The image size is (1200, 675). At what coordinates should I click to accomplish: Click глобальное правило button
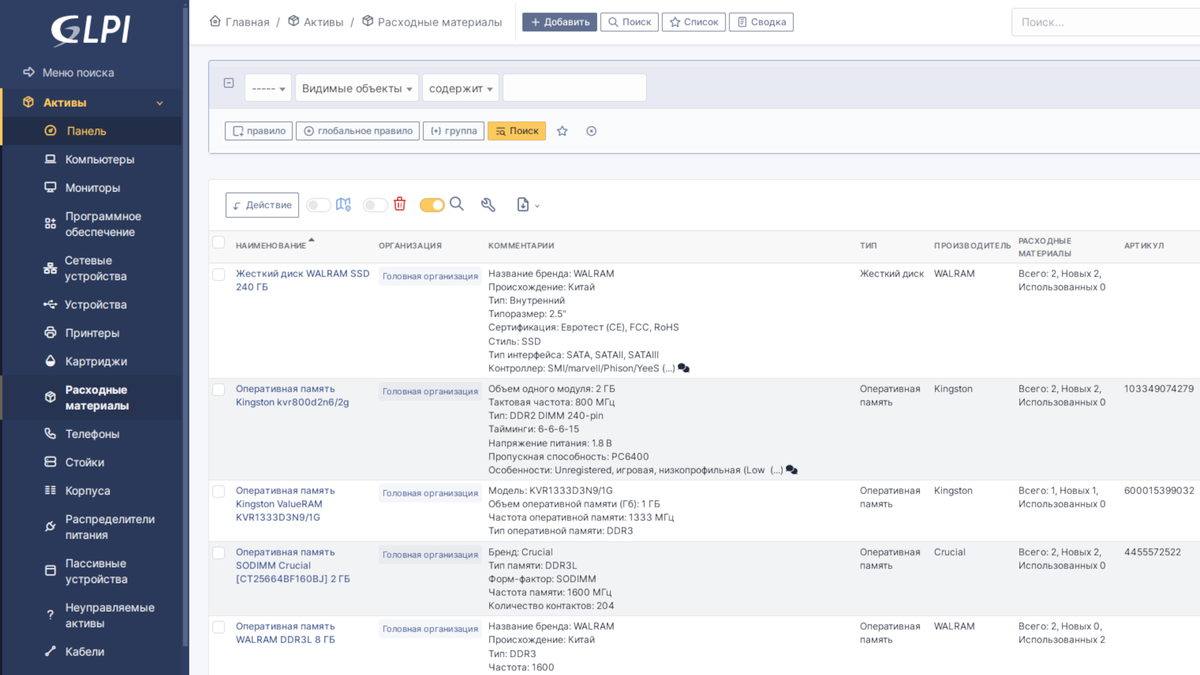(x=357, y=131)
